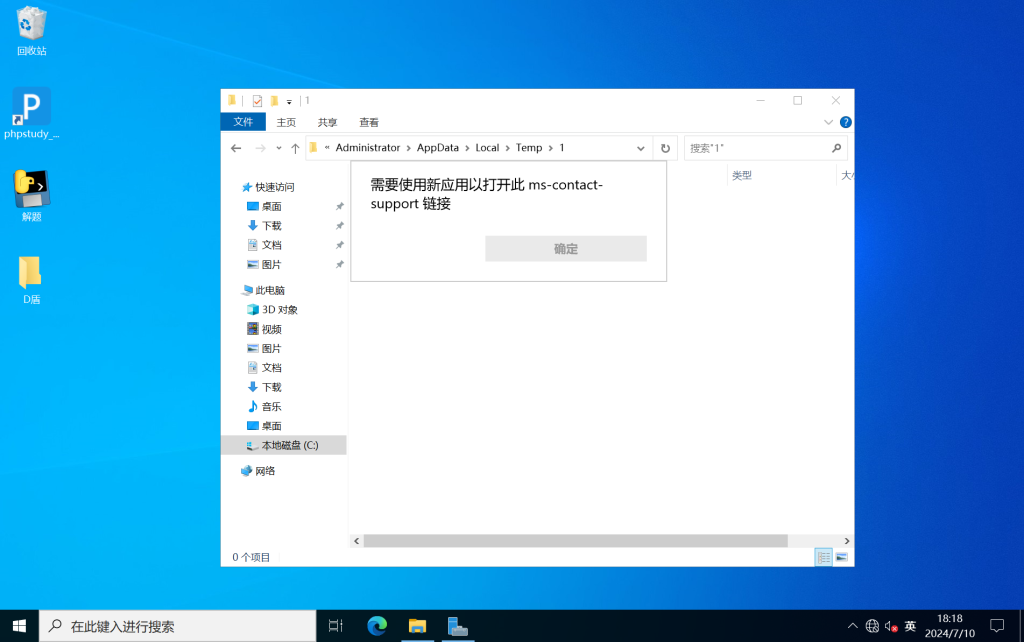Click the horizontal scrollbar right arrow
The width and height of the screenshot is (1024, 642).
tap(847, 540)
